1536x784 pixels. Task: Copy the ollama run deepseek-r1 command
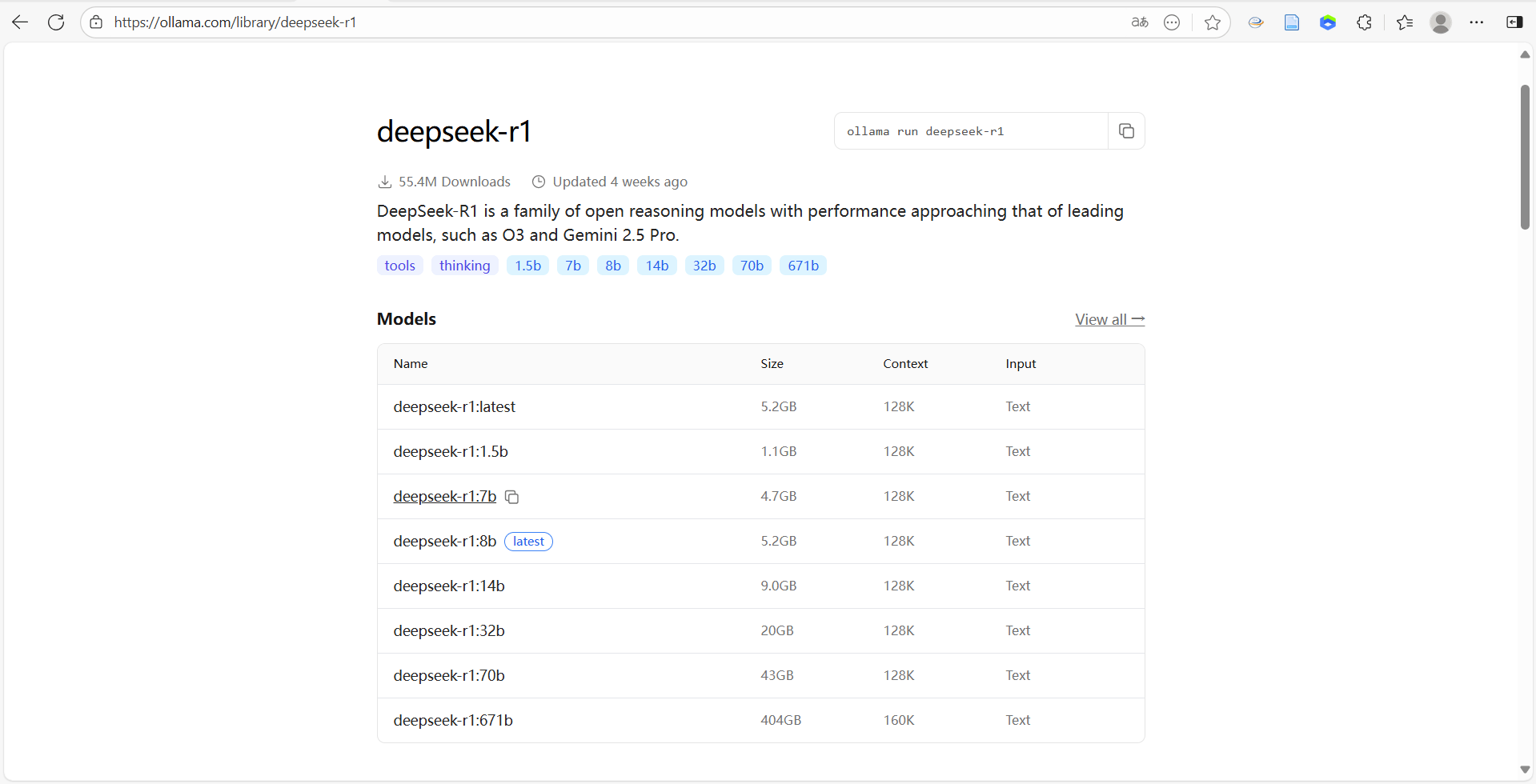(x=1126, y=130)
